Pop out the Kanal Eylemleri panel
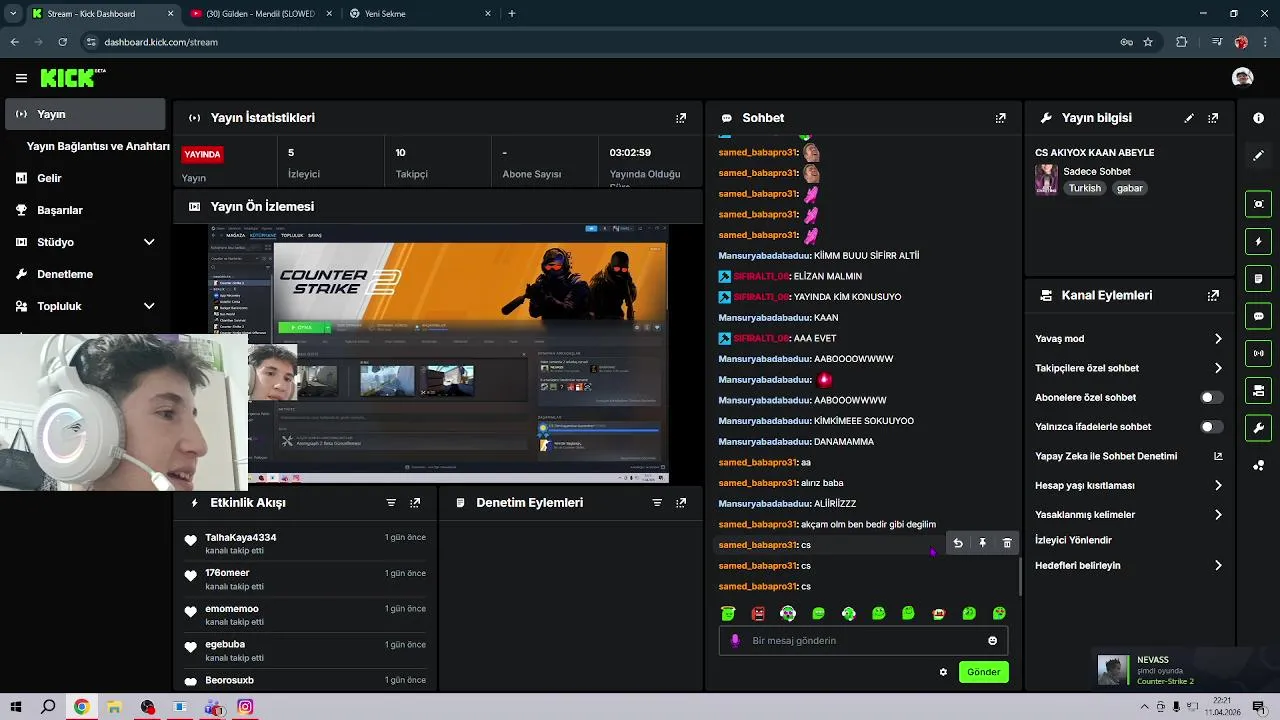The image size is (1280, 720). (1213, 296)
